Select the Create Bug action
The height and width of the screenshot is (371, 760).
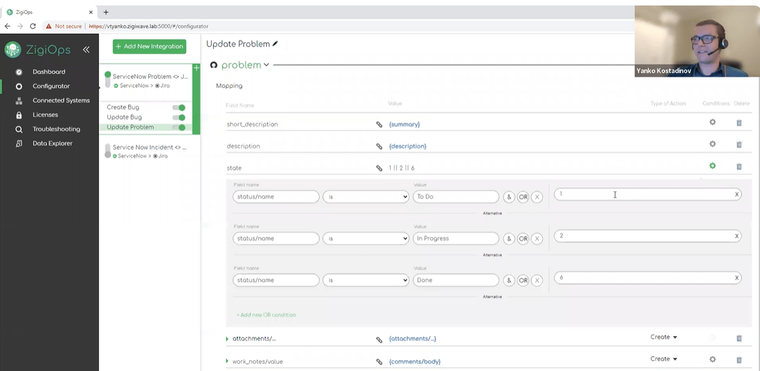(x=123, y=107)
